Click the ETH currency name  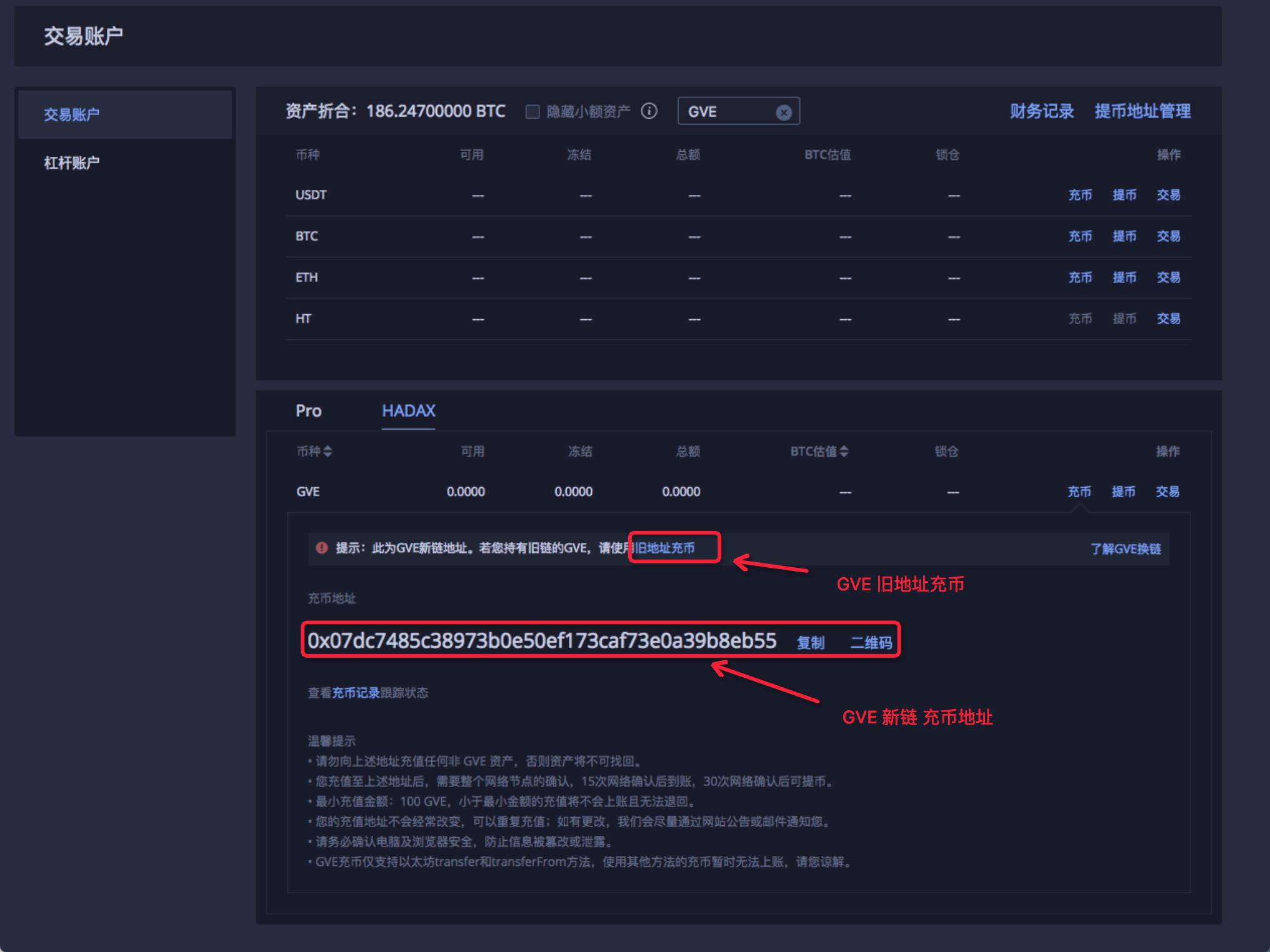306,277
